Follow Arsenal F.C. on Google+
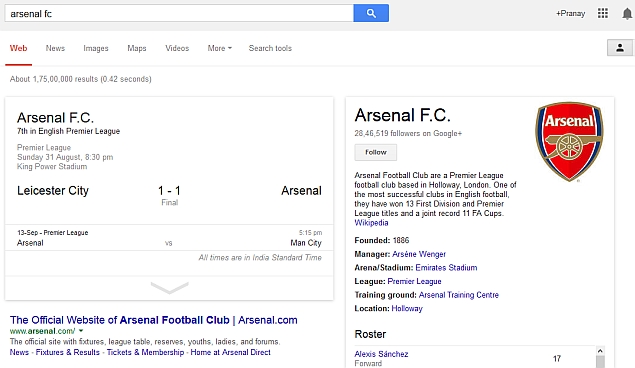This screenshot has height=368, width=635. tap(375, 152)
